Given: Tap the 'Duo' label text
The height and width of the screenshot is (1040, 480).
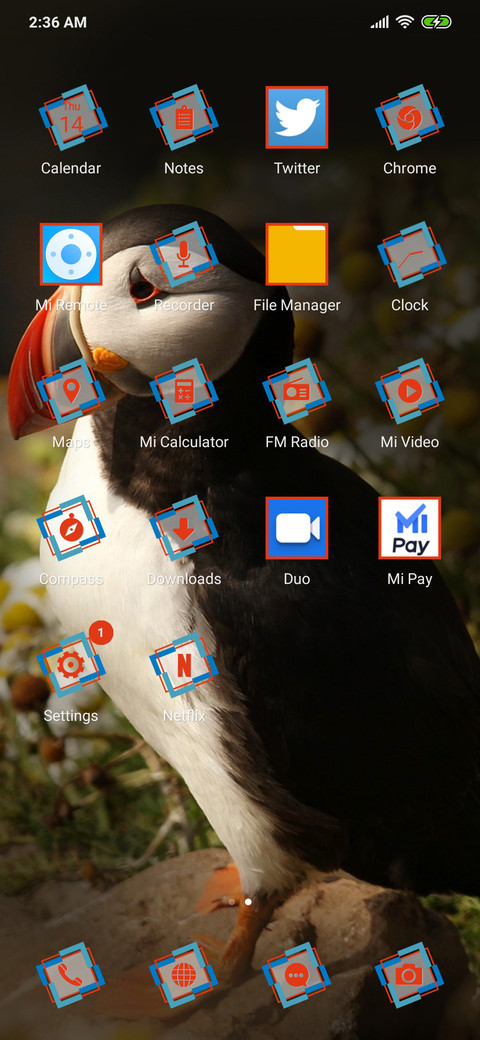Looking at the screenshot, I should (x=297, y=579).
